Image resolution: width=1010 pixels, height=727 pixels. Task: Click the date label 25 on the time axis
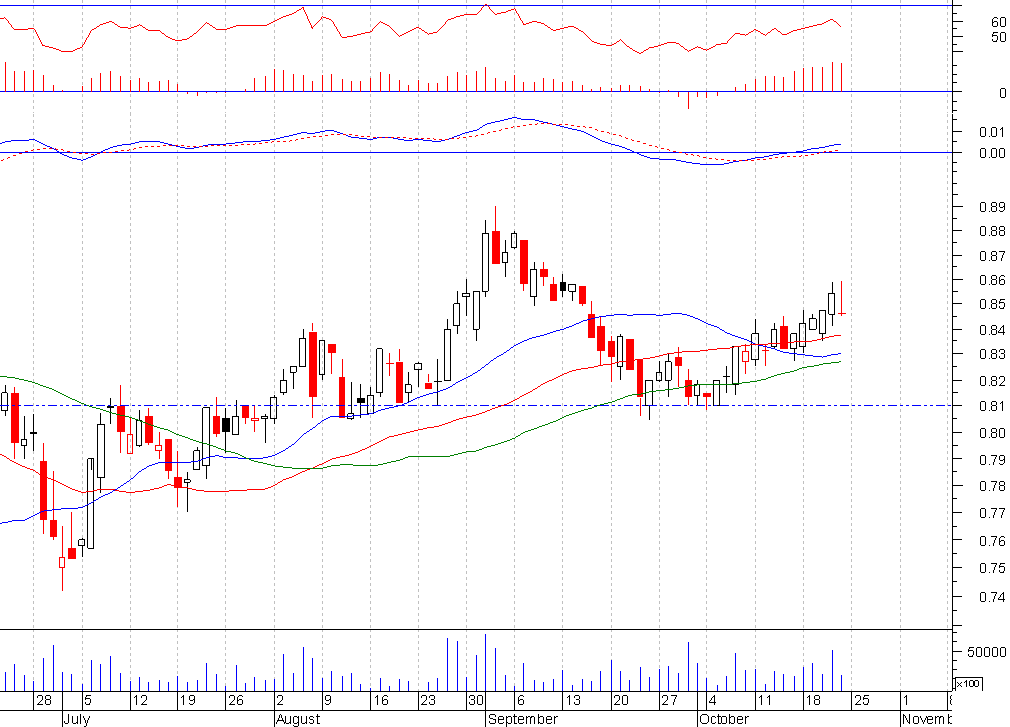862,701
